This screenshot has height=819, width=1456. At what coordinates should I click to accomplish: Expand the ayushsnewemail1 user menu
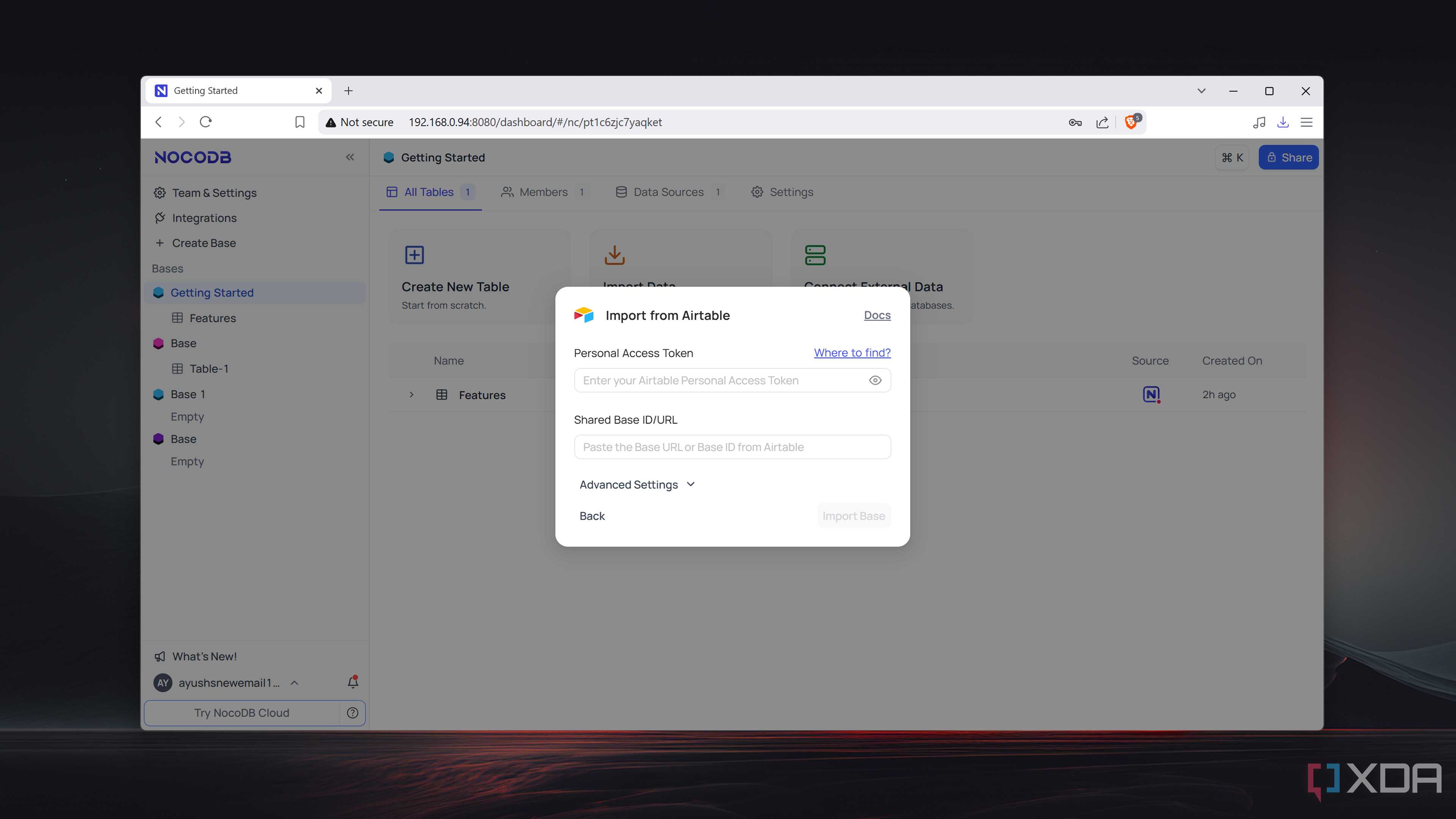click(295, 683)
